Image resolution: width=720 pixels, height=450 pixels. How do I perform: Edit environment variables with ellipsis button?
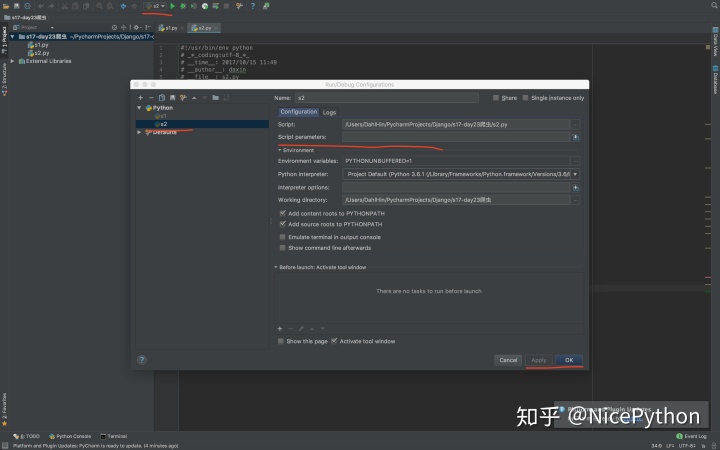pyautogui.click(x=575, y=161)
